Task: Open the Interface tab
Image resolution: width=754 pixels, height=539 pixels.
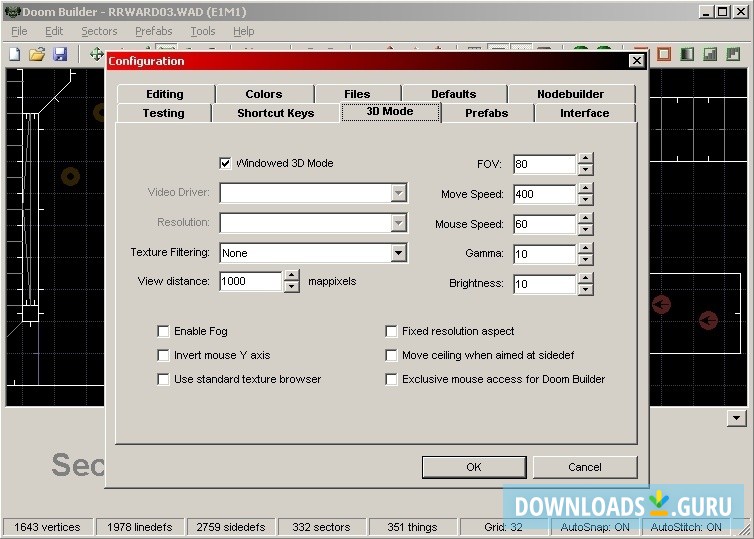Action: click(x=585, y=113)
